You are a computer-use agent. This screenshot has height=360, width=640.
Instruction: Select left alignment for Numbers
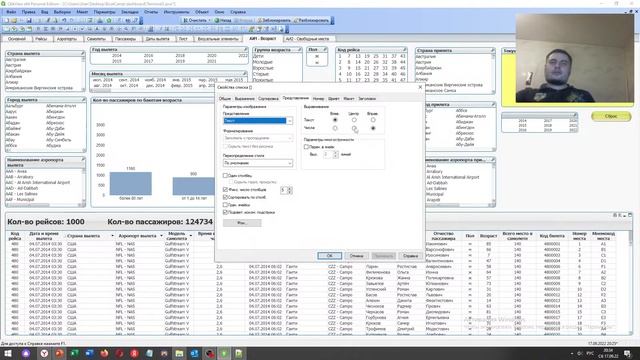point(335,128)
